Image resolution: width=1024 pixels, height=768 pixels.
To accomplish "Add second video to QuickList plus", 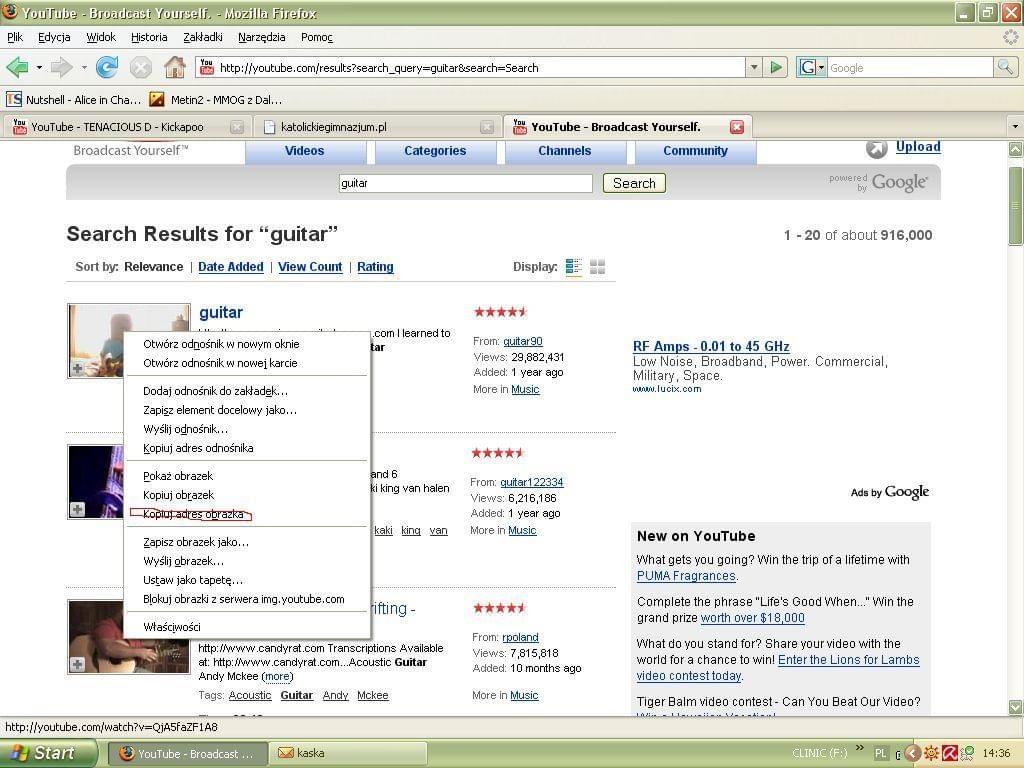I will coord(77,510).
